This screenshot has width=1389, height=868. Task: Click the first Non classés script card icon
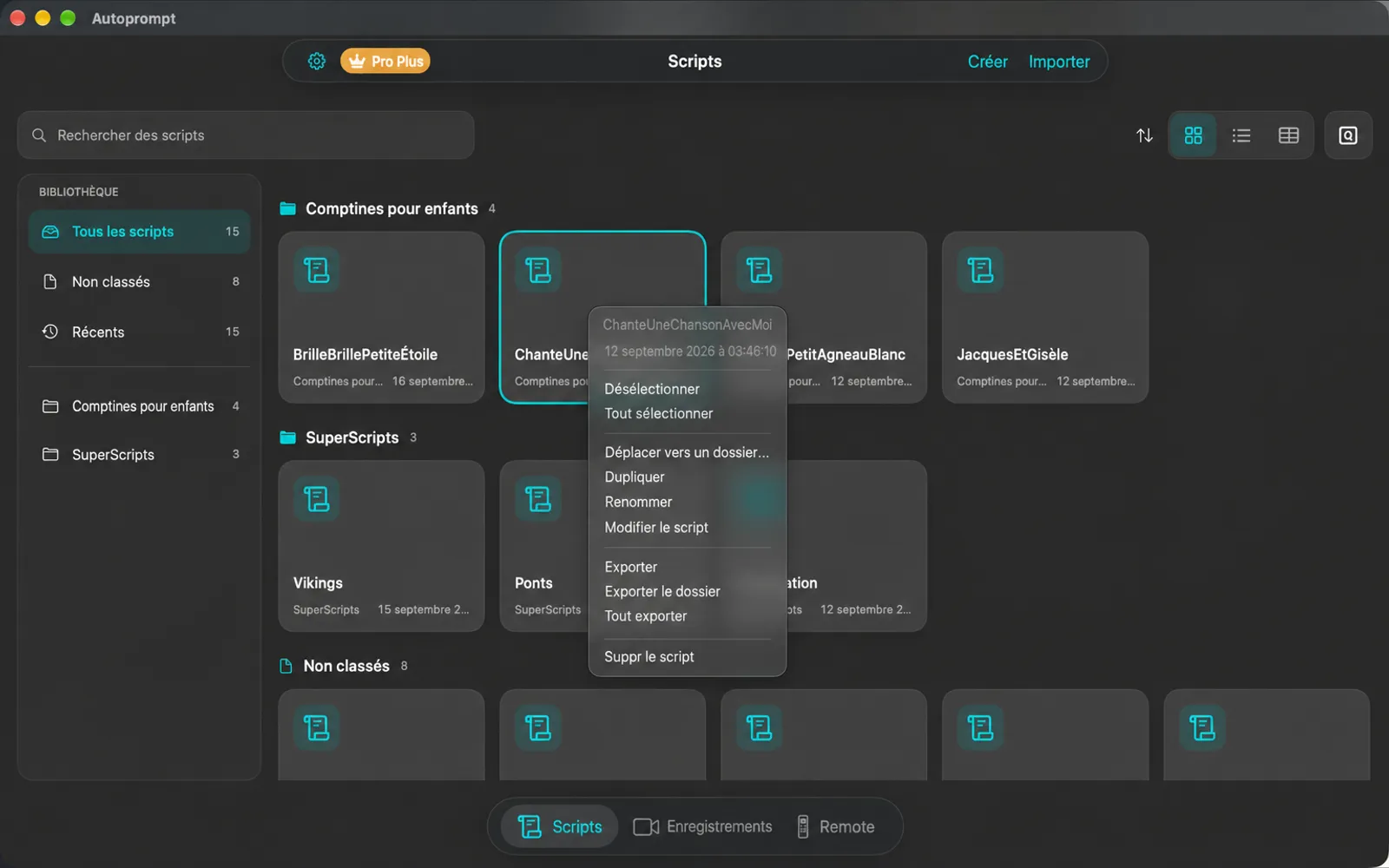pyautogui.click(x=317, y=727)
